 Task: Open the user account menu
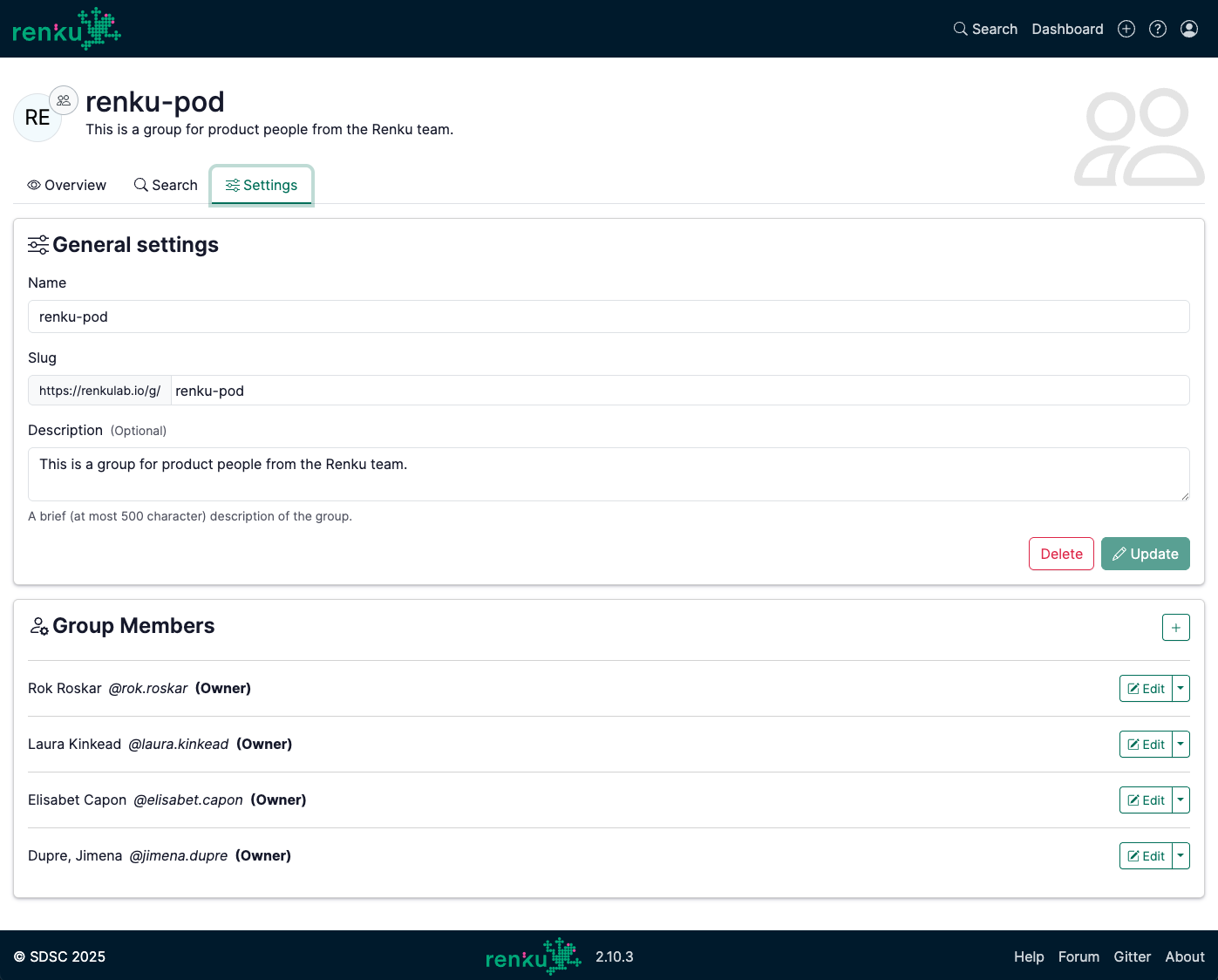(x=1189, y=29)
